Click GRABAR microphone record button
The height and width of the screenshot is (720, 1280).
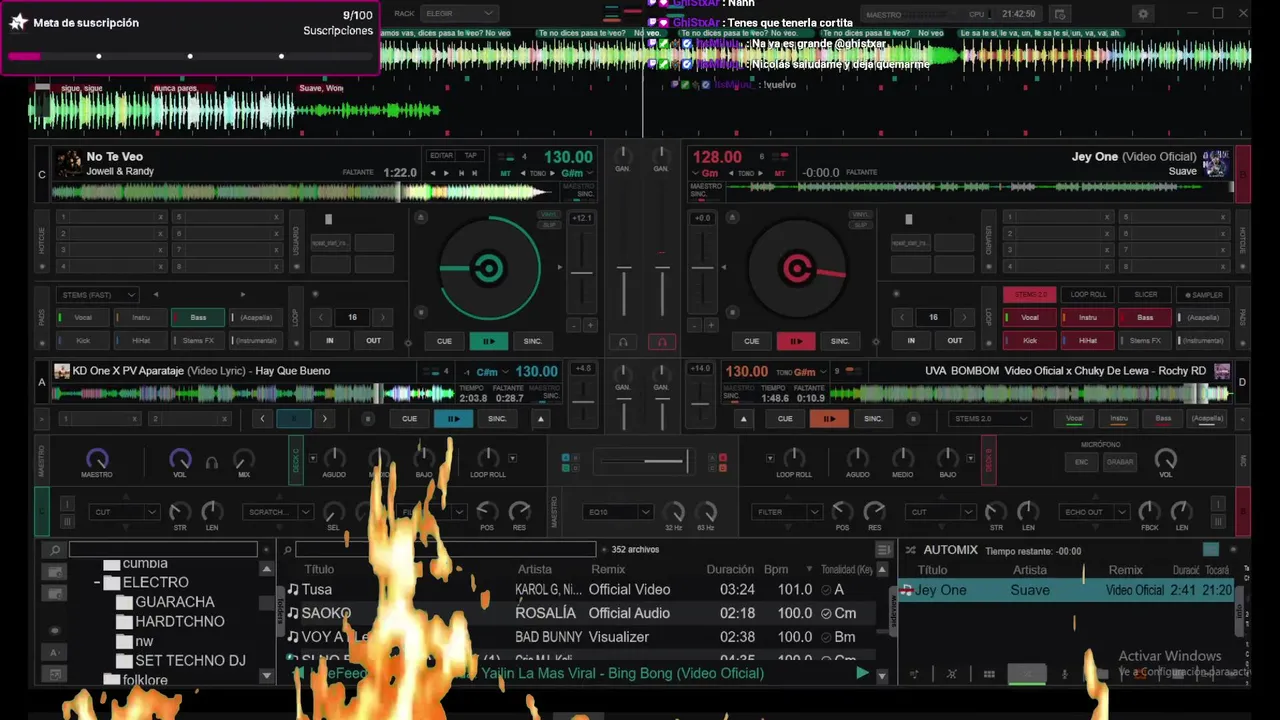[1120, 462]
